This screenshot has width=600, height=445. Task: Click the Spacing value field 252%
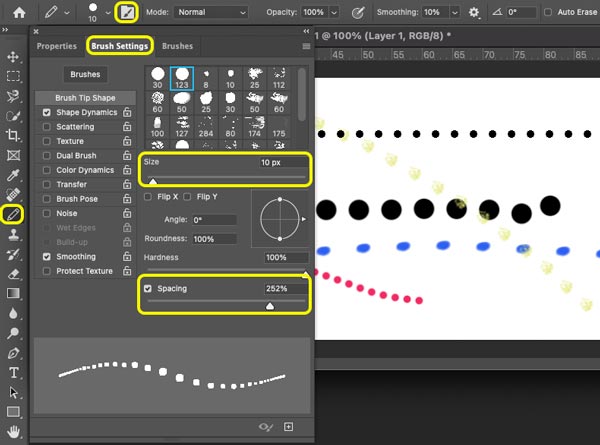click(286, 289)
